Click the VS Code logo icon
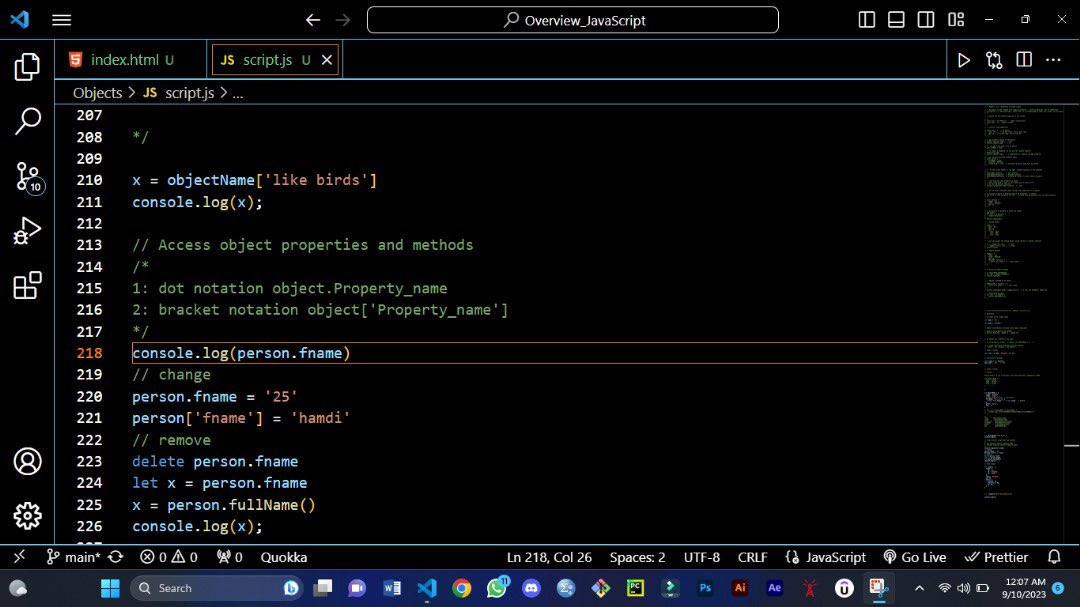Viewport: 1080px width, 607px height. tap(19, 19)
